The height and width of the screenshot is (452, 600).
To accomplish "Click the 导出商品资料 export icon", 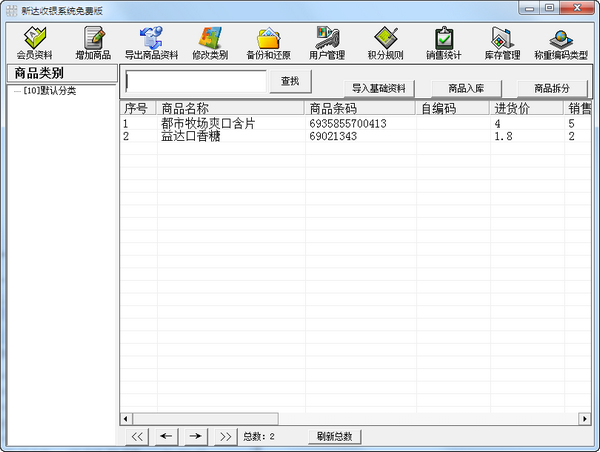I will (151, 40).
